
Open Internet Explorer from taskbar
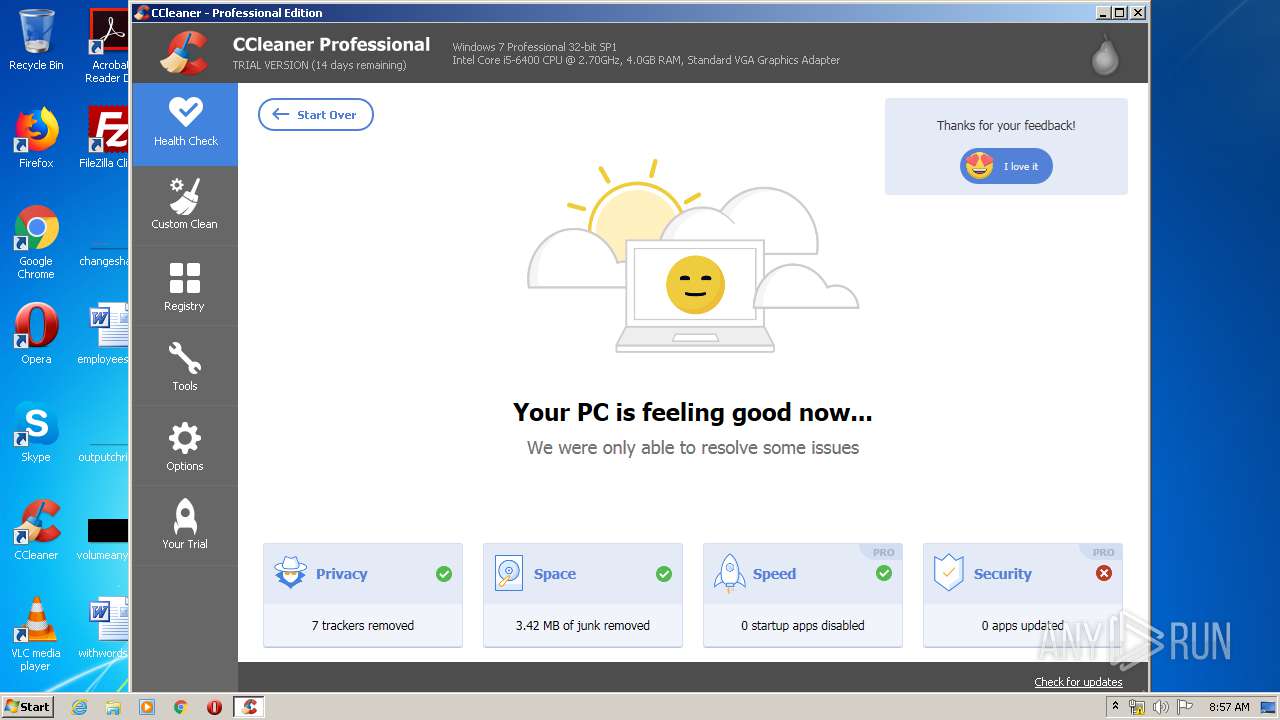click(x=79, y=707)
